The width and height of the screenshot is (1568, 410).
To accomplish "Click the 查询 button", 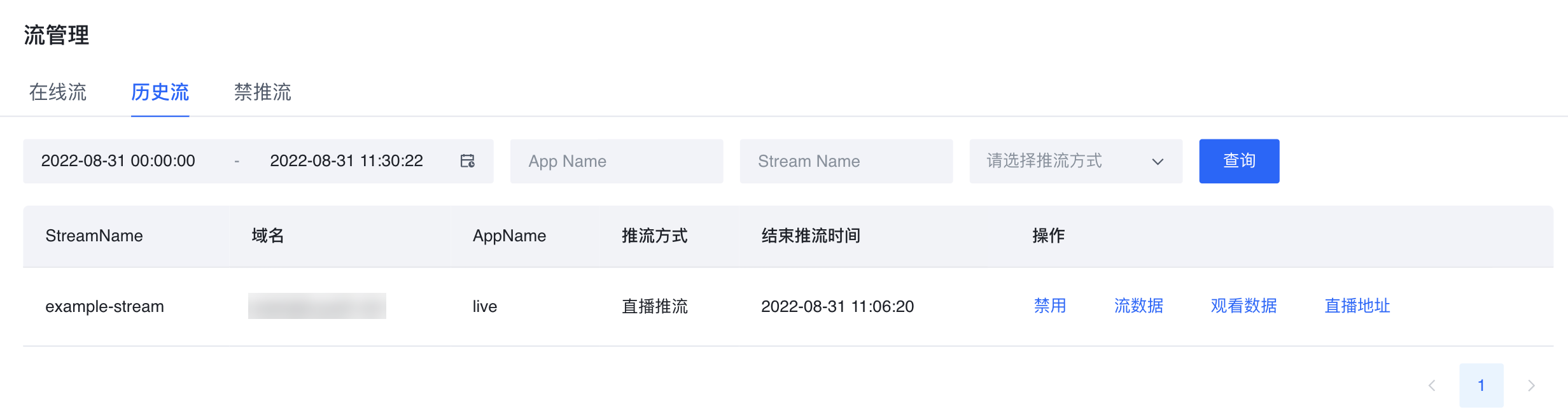I will (x=1239, y=161).
